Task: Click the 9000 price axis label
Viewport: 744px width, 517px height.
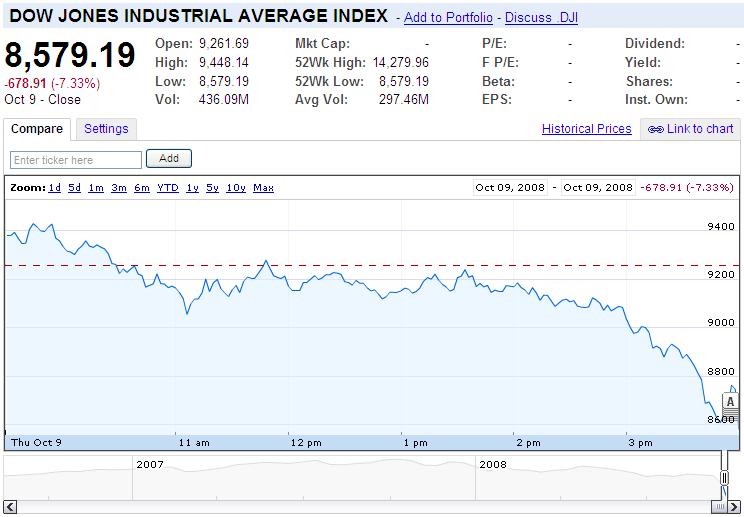Action: click(721, 323)
